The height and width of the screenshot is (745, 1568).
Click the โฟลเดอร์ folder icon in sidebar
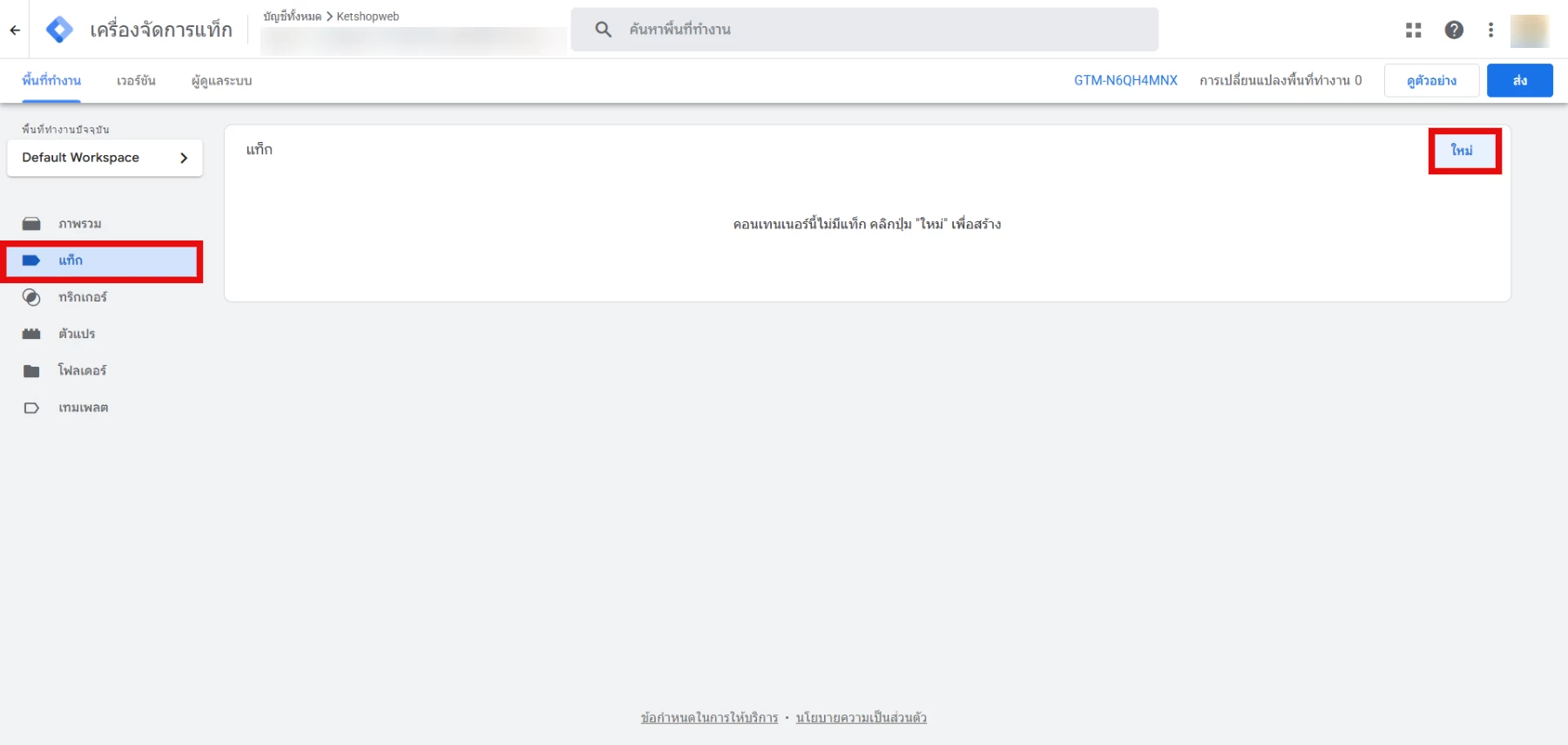[x=31, y=371]
